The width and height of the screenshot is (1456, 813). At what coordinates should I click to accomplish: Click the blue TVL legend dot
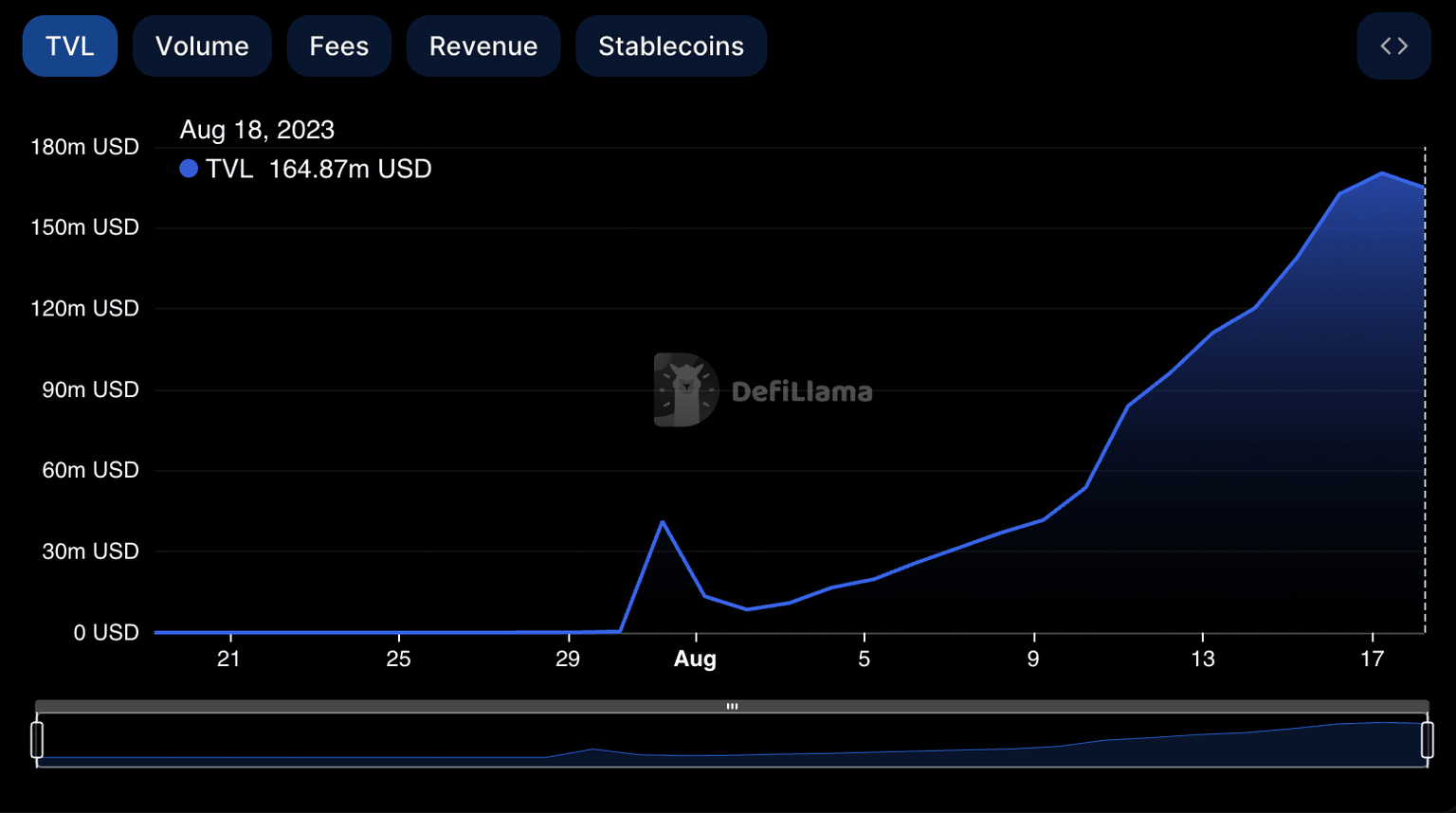pos(189,169)
